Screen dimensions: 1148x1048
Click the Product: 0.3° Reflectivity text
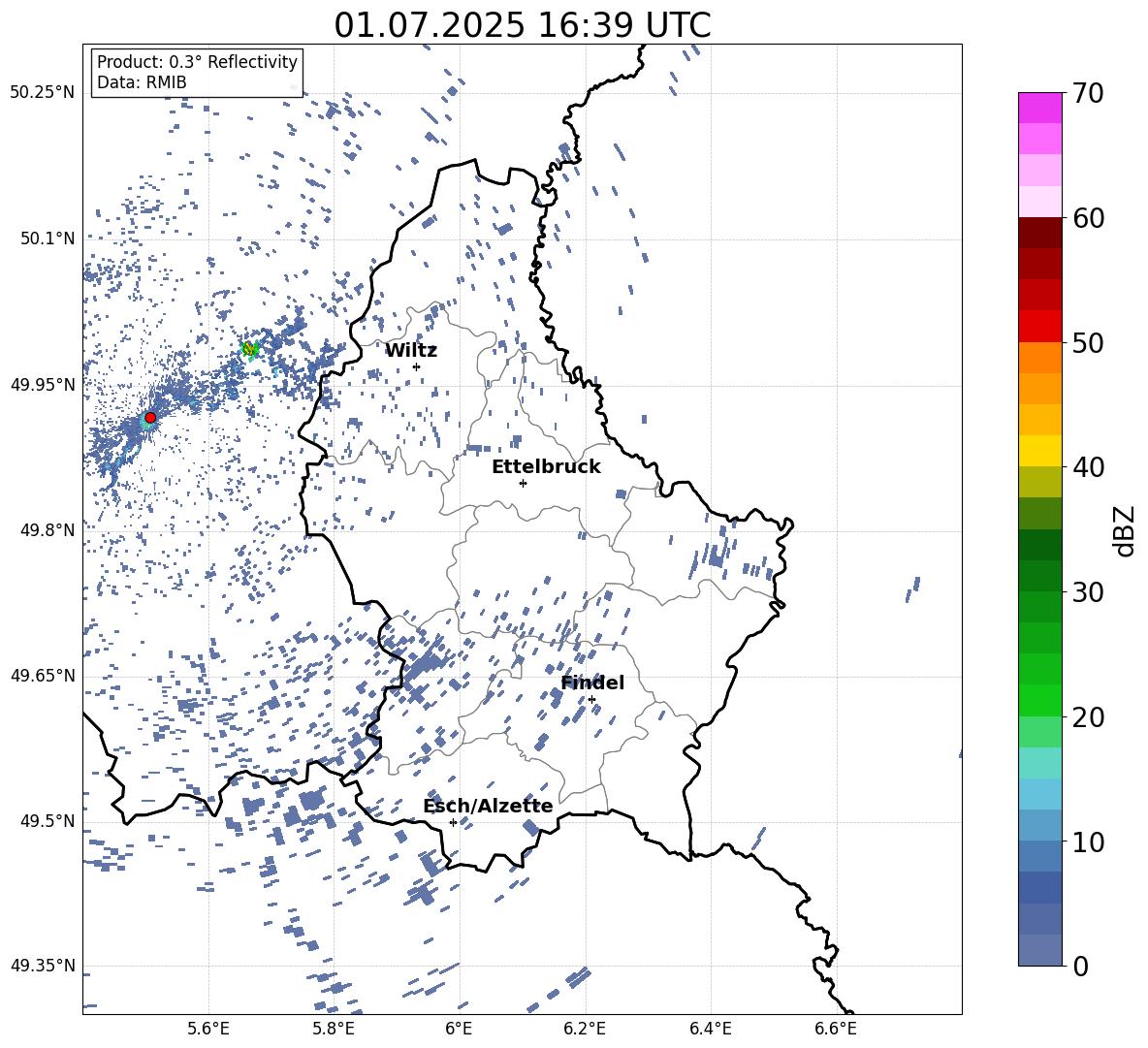click(x=198, y=61)
